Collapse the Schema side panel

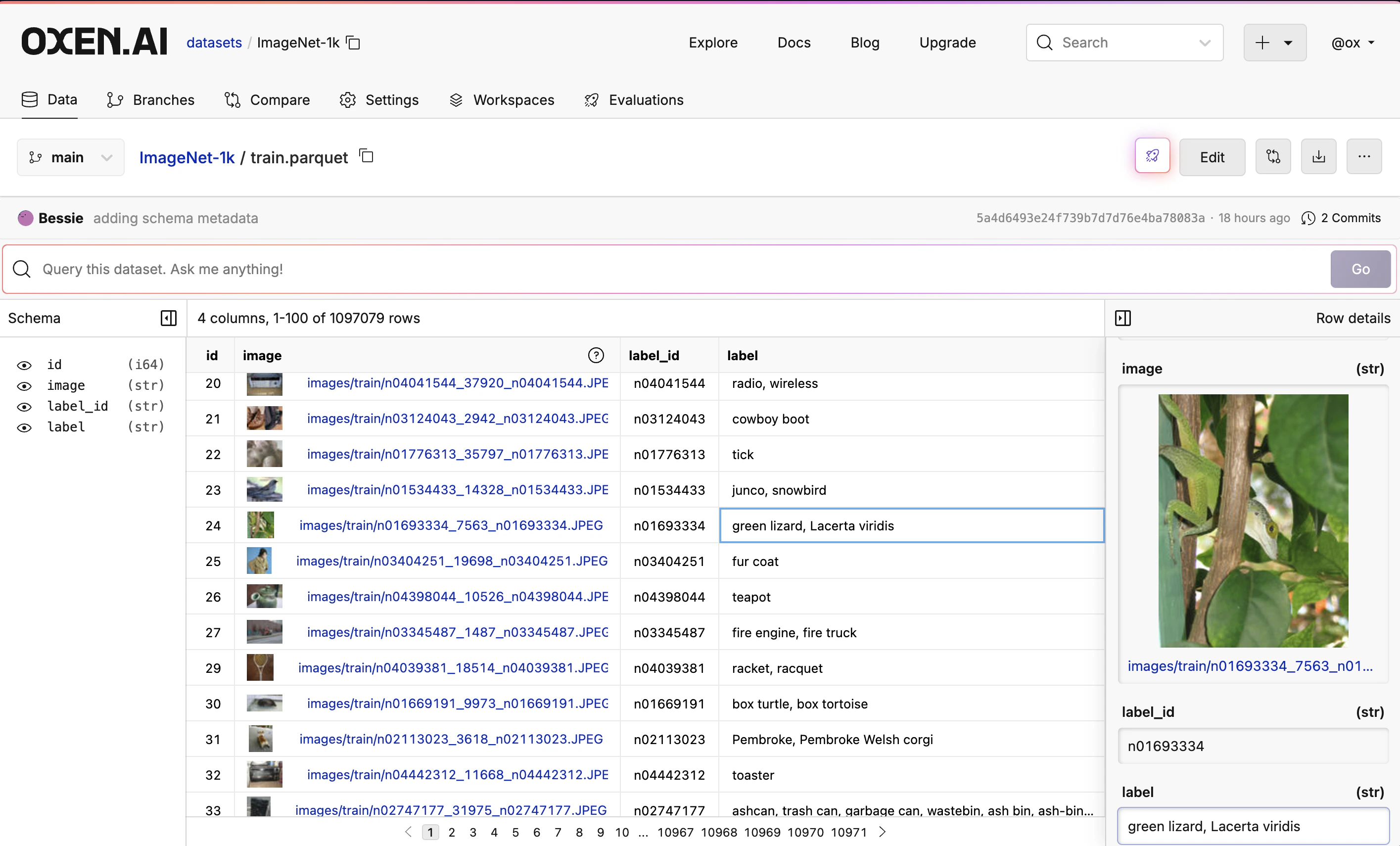[168, 318]
